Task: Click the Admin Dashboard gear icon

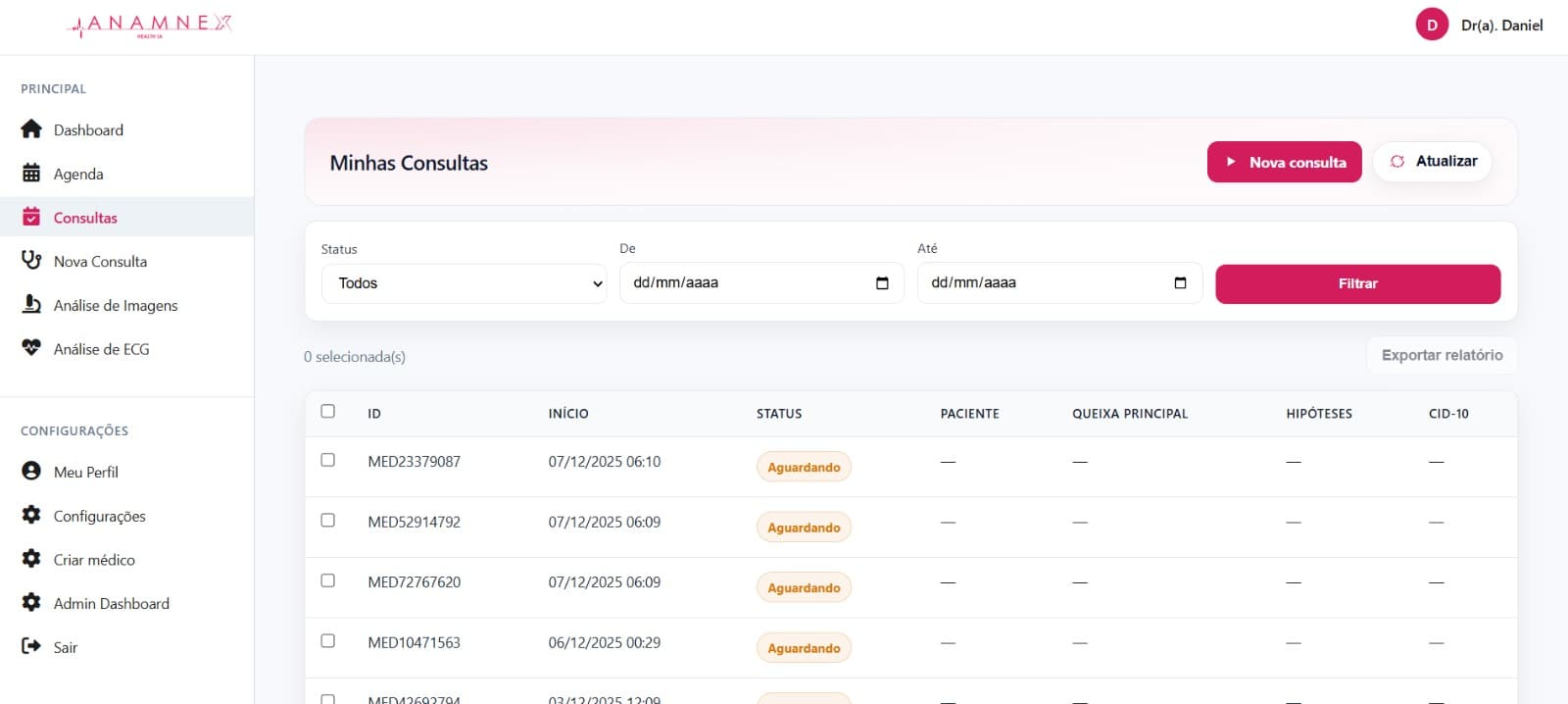Action: [x=31, y=602]
